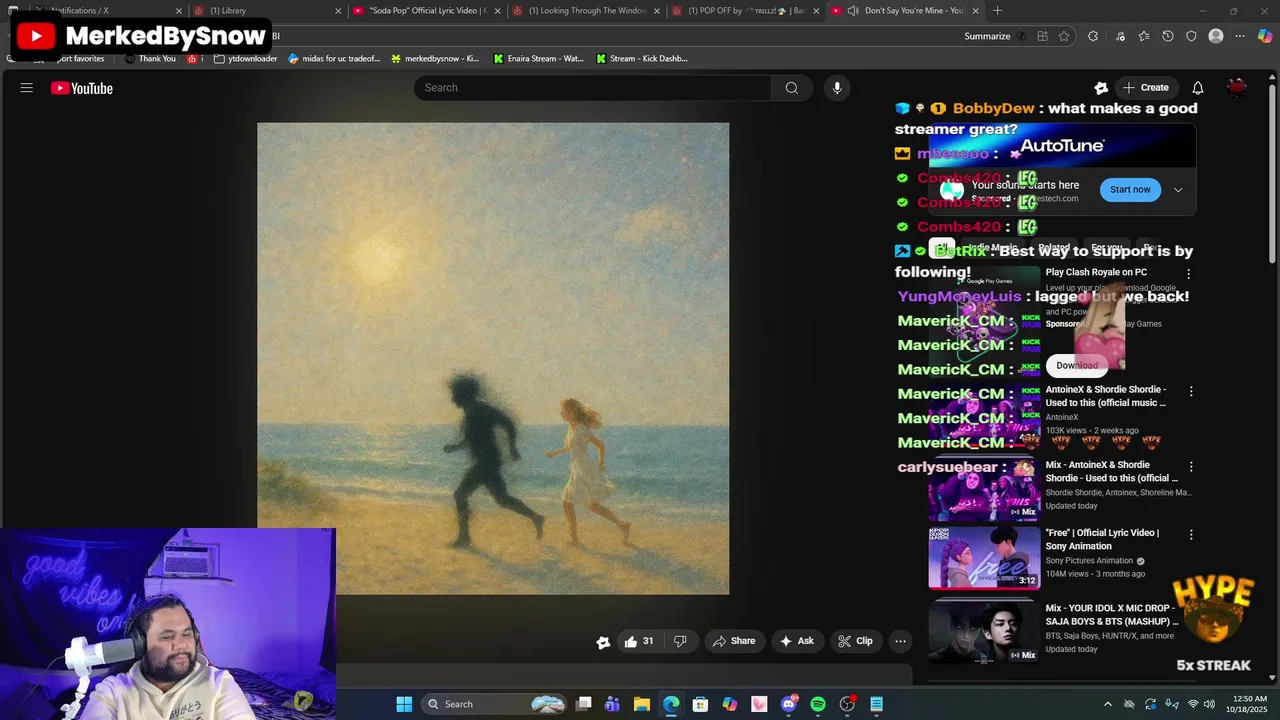
Task: Switch to "Soda Pop" Official Lyric Video tab
Action: [x=428, y=11]
